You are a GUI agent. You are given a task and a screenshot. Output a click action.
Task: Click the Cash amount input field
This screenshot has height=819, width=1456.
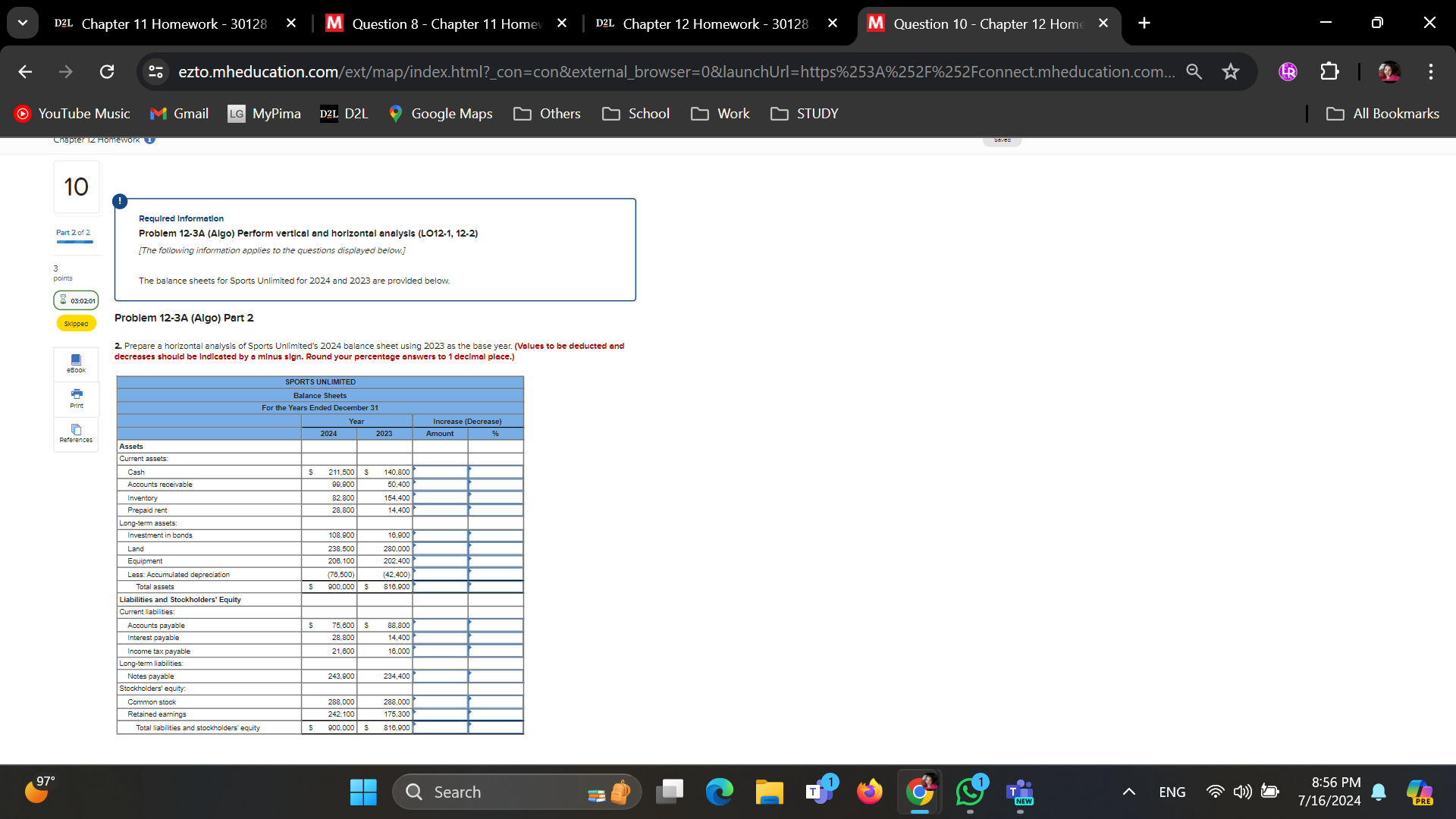pyautogui.click(x=440, y=472)
